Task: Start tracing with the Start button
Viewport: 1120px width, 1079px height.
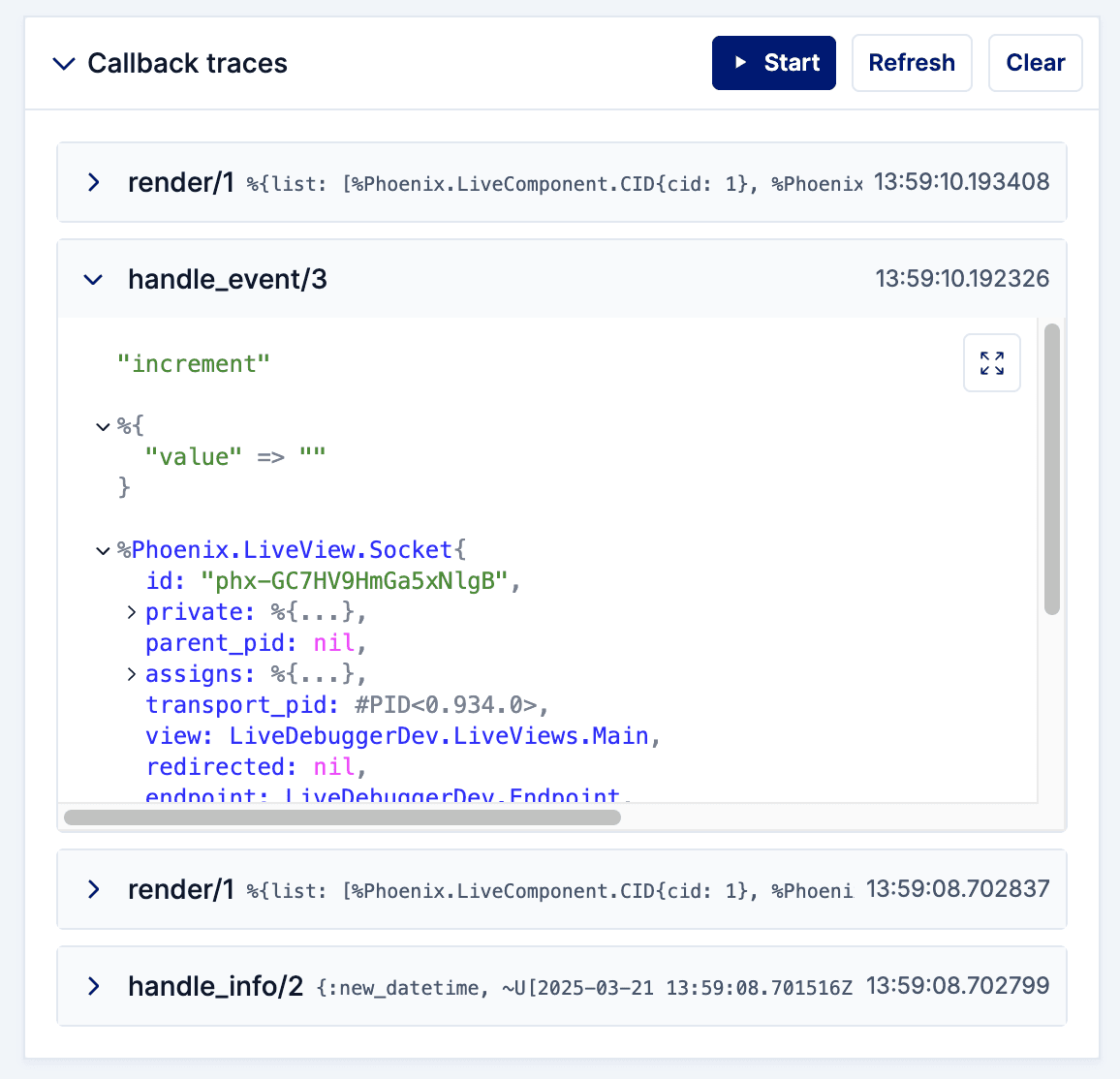Action: pos(773,63)
